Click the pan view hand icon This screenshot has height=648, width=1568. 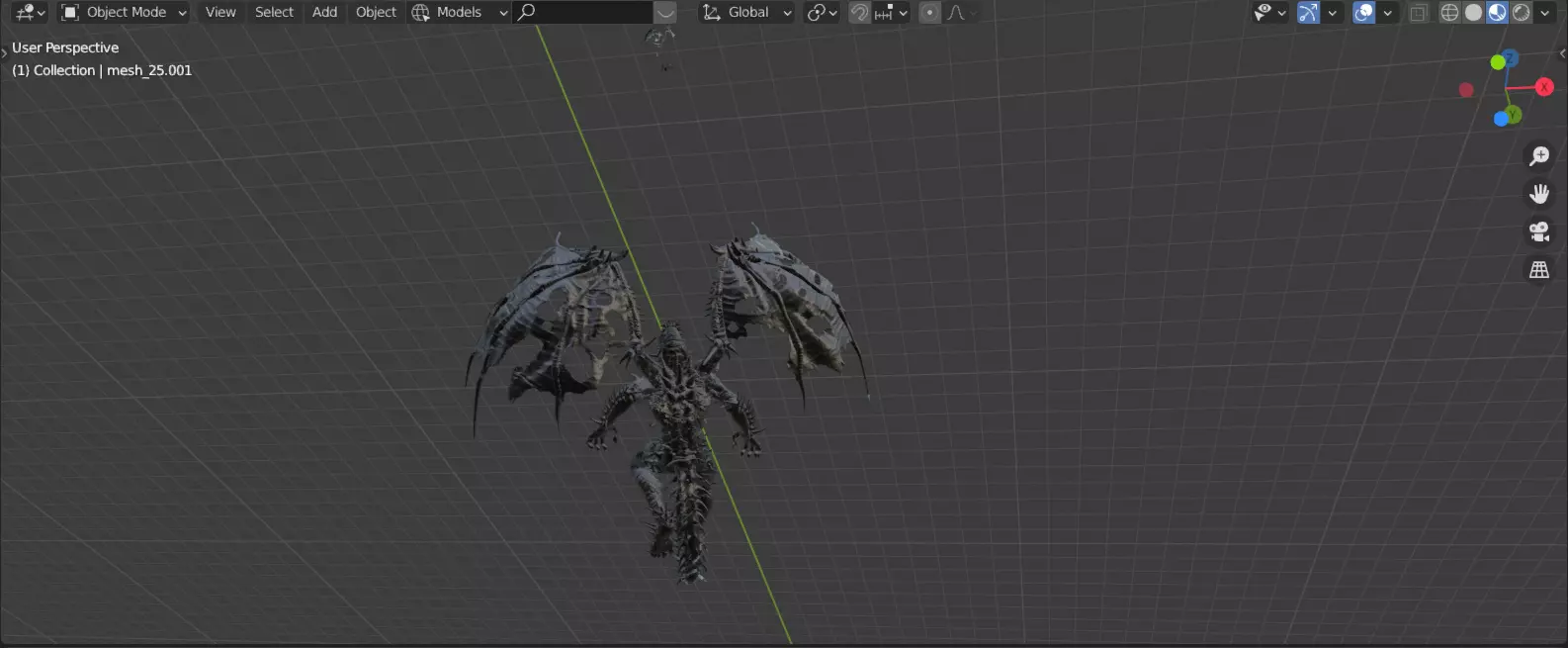point(1539,194)
